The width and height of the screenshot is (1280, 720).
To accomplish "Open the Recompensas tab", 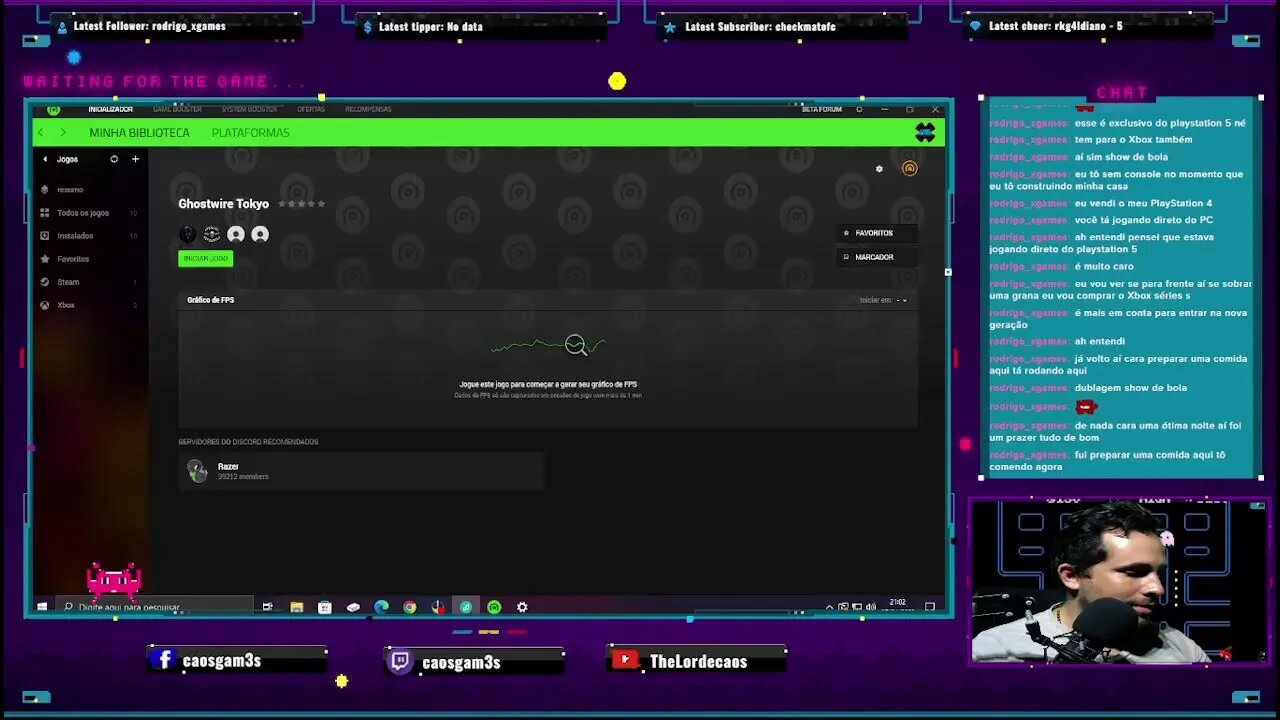I will pyautogui.click(x=368, y=109).
